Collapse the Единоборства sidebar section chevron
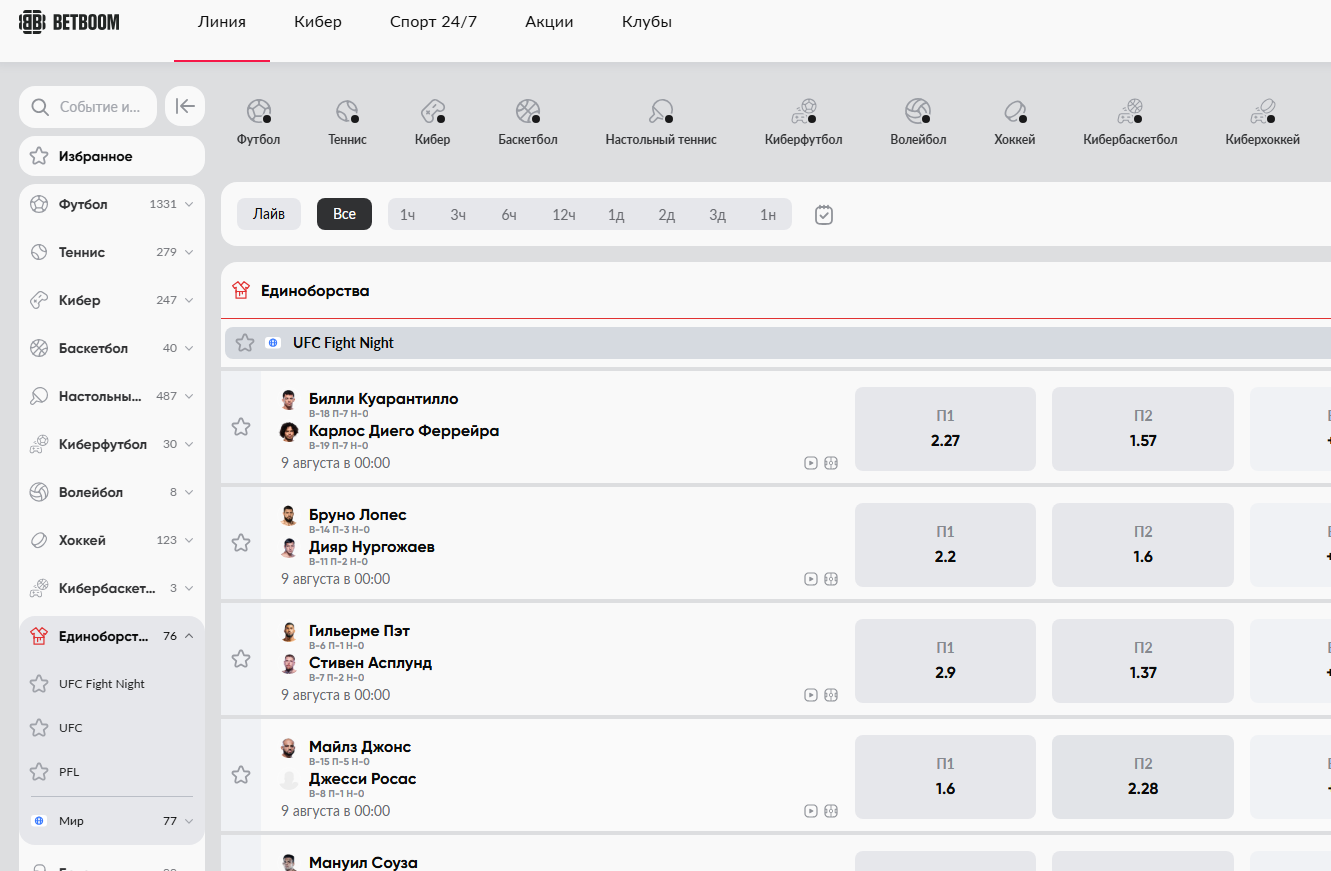The height and width of the screenshot is (871, 1331). coord(189,636)
